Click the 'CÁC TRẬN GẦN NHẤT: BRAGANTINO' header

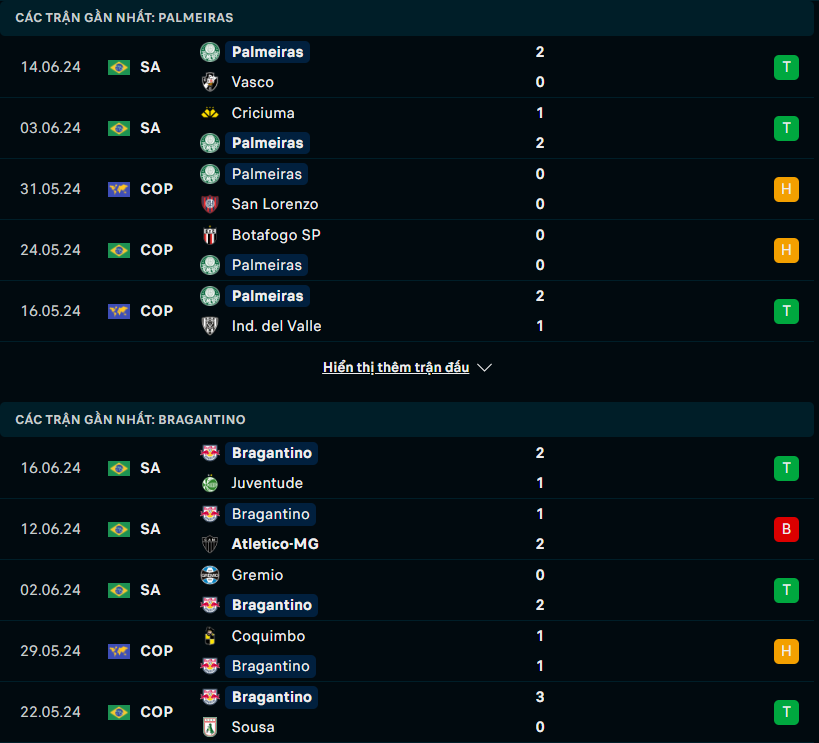130,420
